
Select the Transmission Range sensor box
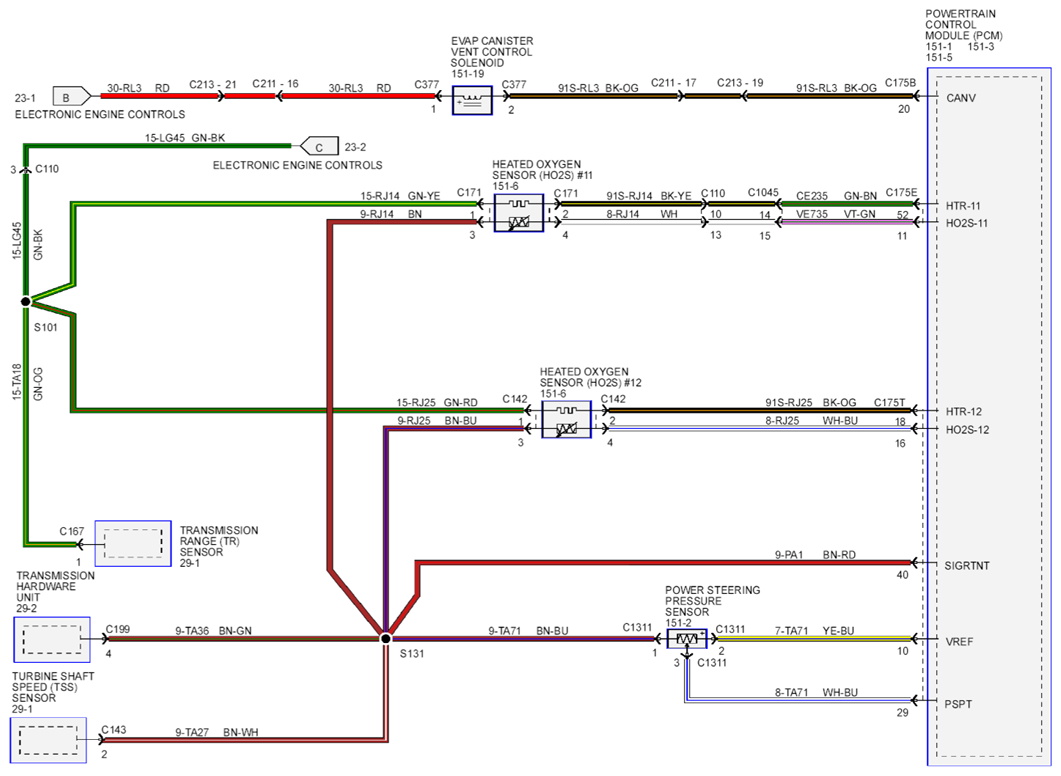(133, 543)
